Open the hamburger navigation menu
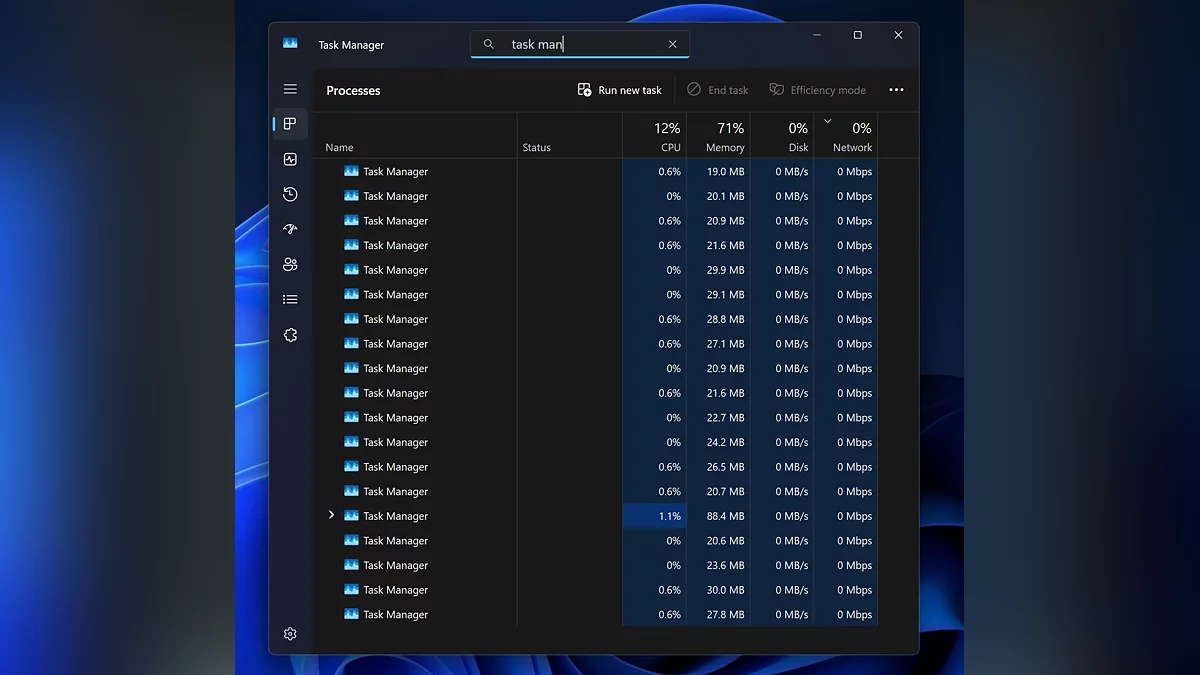The width and height of the screenshot is (1200, 675). (x=290, y=89)
